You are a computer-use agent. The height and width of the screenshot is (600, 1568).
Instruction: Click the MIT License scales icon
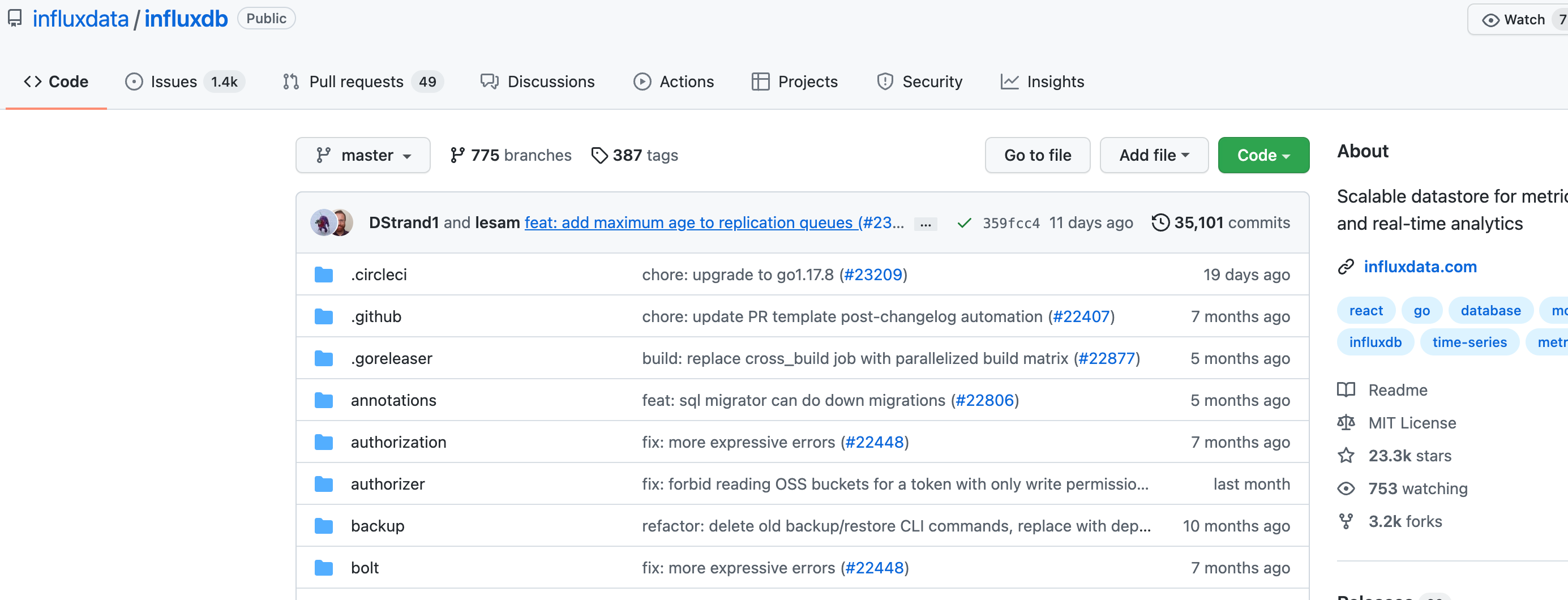pos(1347,423)
